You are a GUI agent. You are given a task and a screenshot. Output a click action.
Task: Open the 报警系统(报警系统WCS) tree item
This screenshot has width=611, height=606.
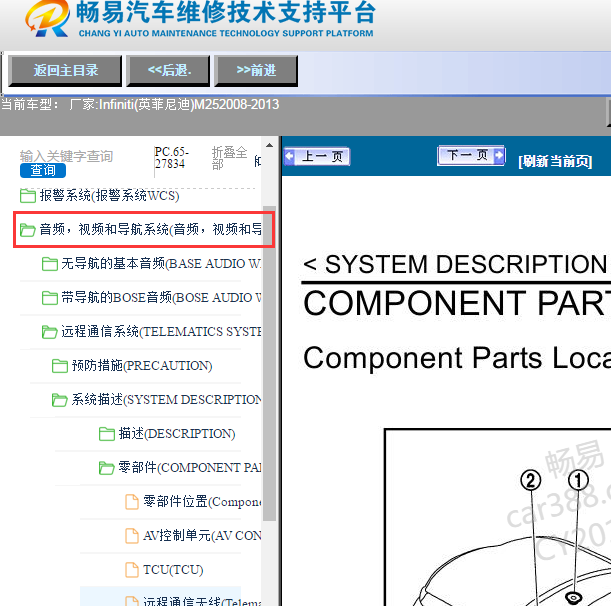pyautogui.click(x=109, y=196)
